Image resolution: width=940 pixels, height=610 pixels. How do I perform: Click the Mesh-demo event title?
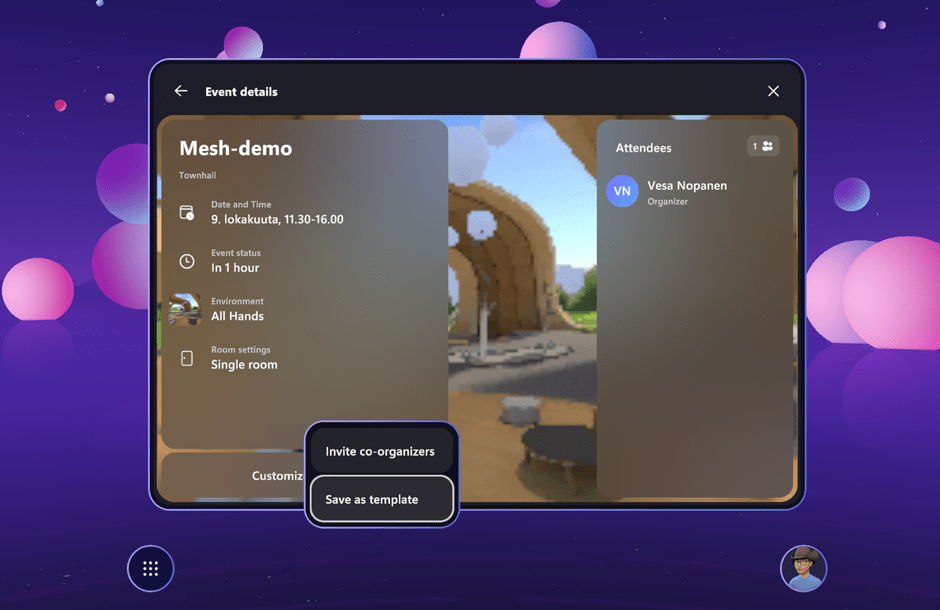[236, 149]
